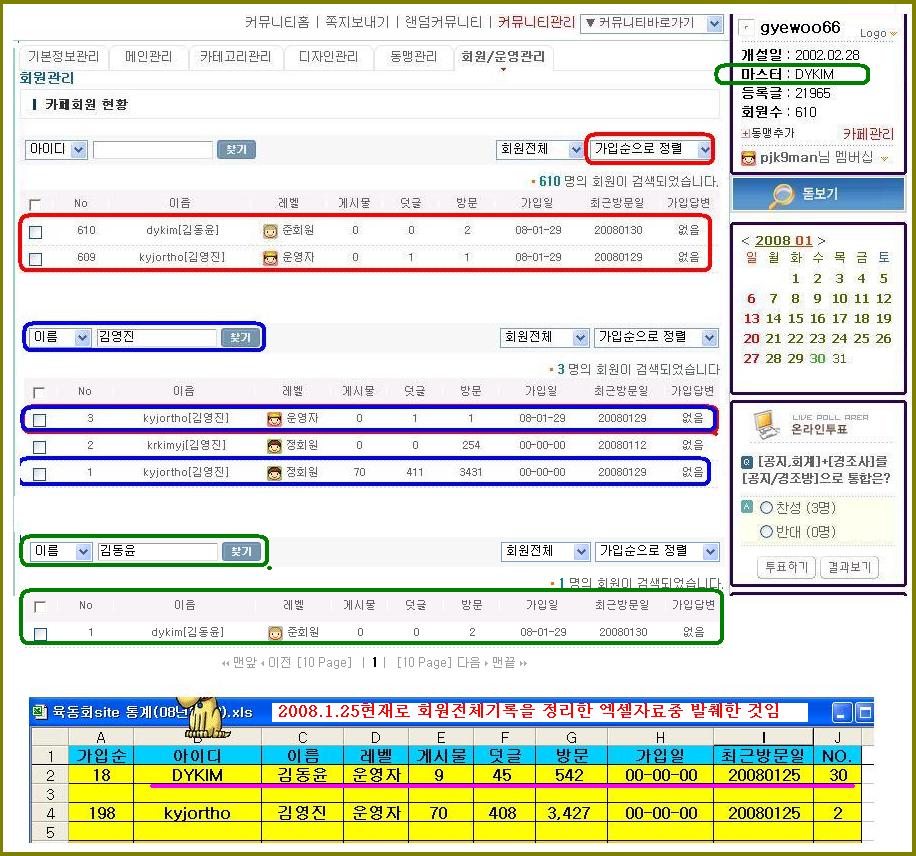The height and width of the screenshot is (856, 916).
Task: Click the next month arrow beside 2008 01
Action: point(822,241)
